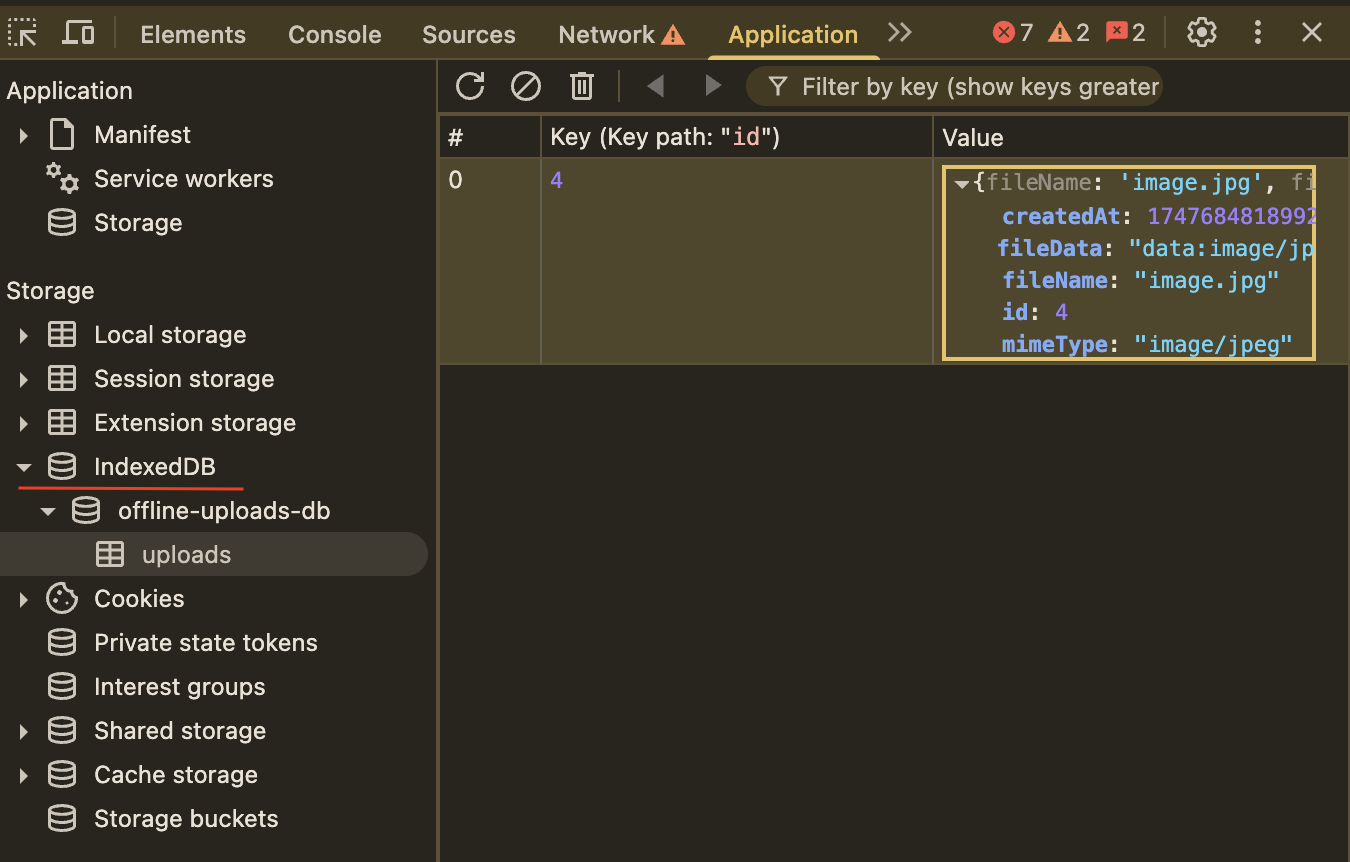Collapse the IndexedDB tree section
Image resolution: width=1350 pixels, height=862 pixels.
pos(24,467)
